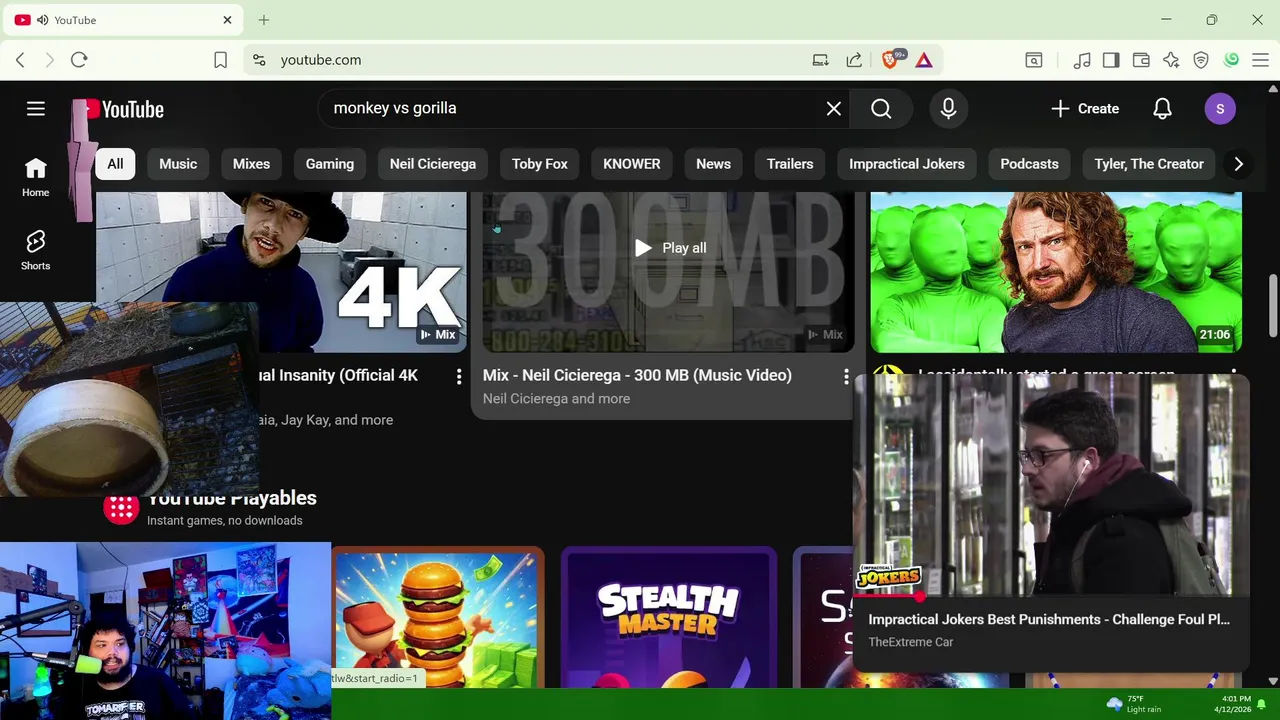Screen dimensions: 1280x720
Task: Open the browser main menu
Action: [x=1260, y=60]
